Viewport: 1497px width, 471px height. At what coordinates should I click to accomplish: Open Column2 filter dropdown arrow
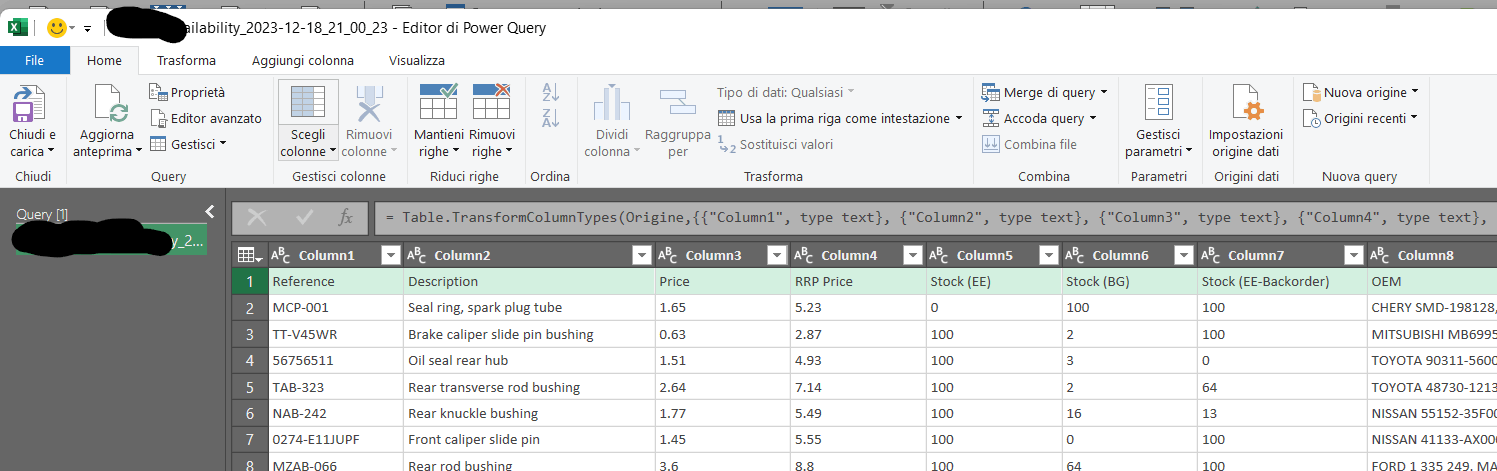[x=642, y=255]
